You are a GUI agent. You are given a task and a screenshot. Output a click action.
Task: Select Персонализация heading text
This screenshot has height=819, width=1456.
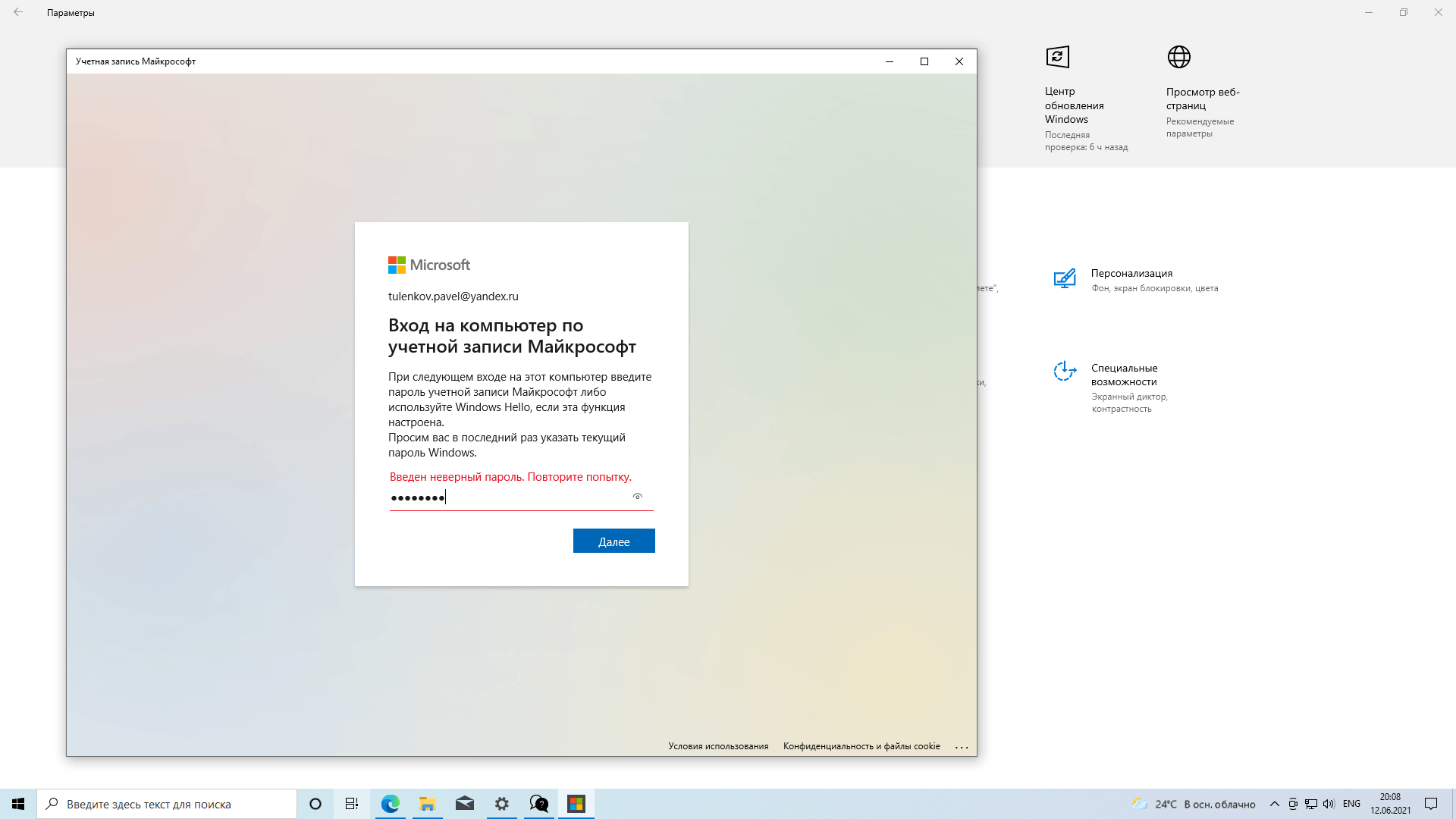pos(1131,273)
